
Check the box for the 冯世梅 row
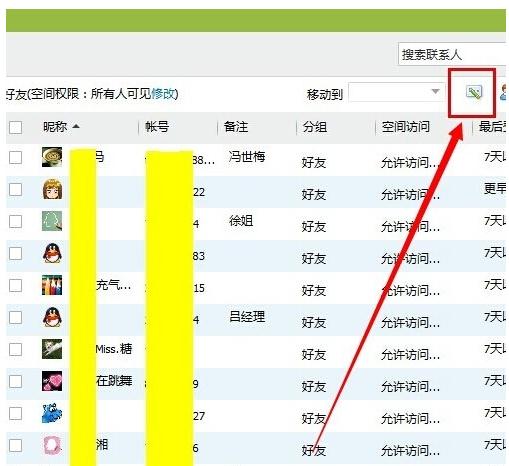coord(15,157)
